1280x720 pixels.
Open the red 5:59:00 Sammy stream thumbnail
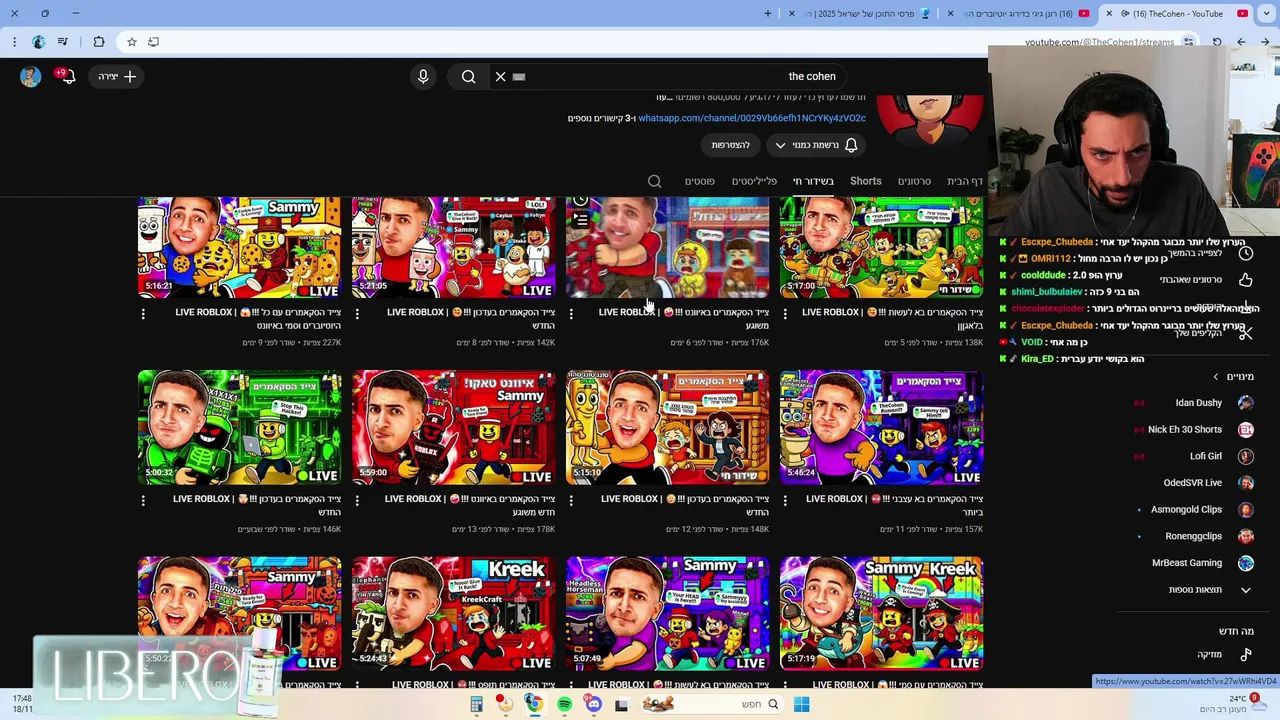453,428
